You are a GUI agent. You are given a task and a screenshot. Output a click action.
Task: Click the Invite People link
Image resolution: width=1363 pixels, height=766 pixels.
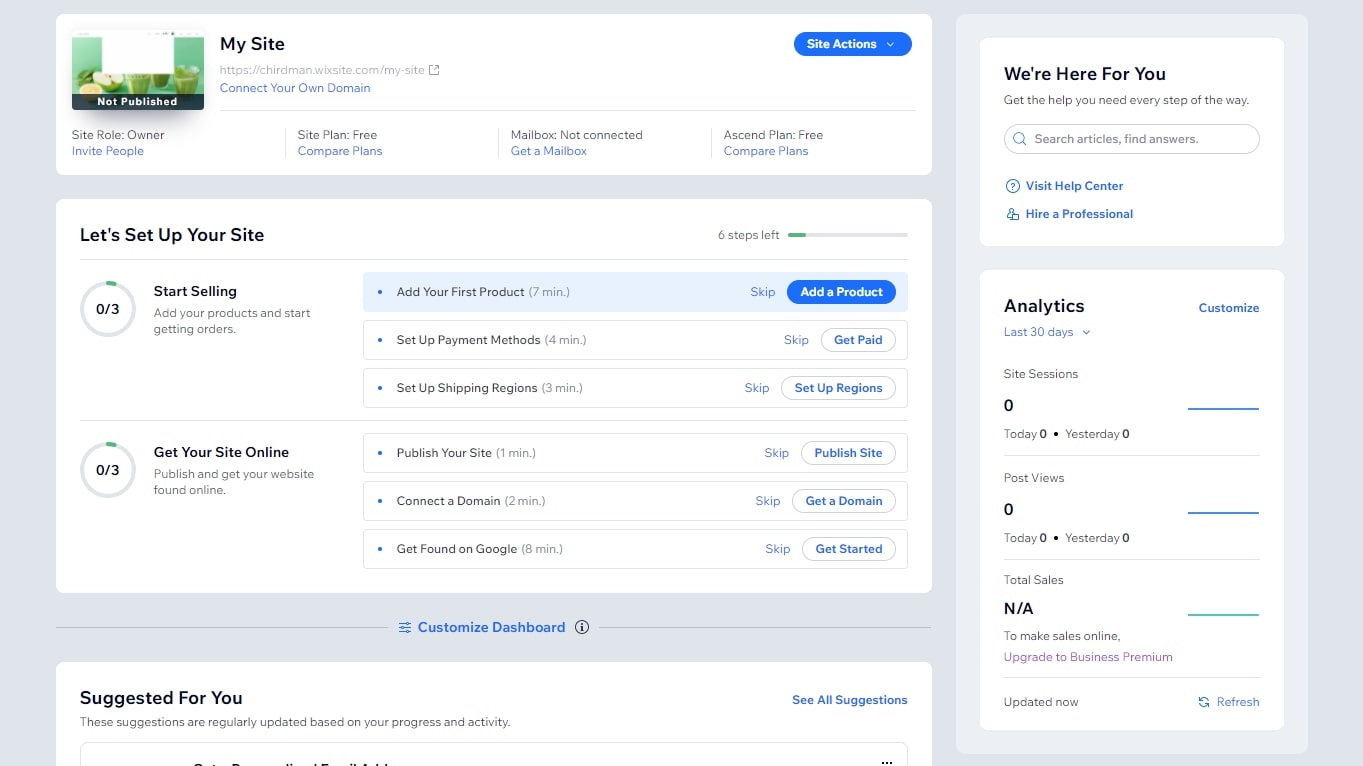coord(108,151)
